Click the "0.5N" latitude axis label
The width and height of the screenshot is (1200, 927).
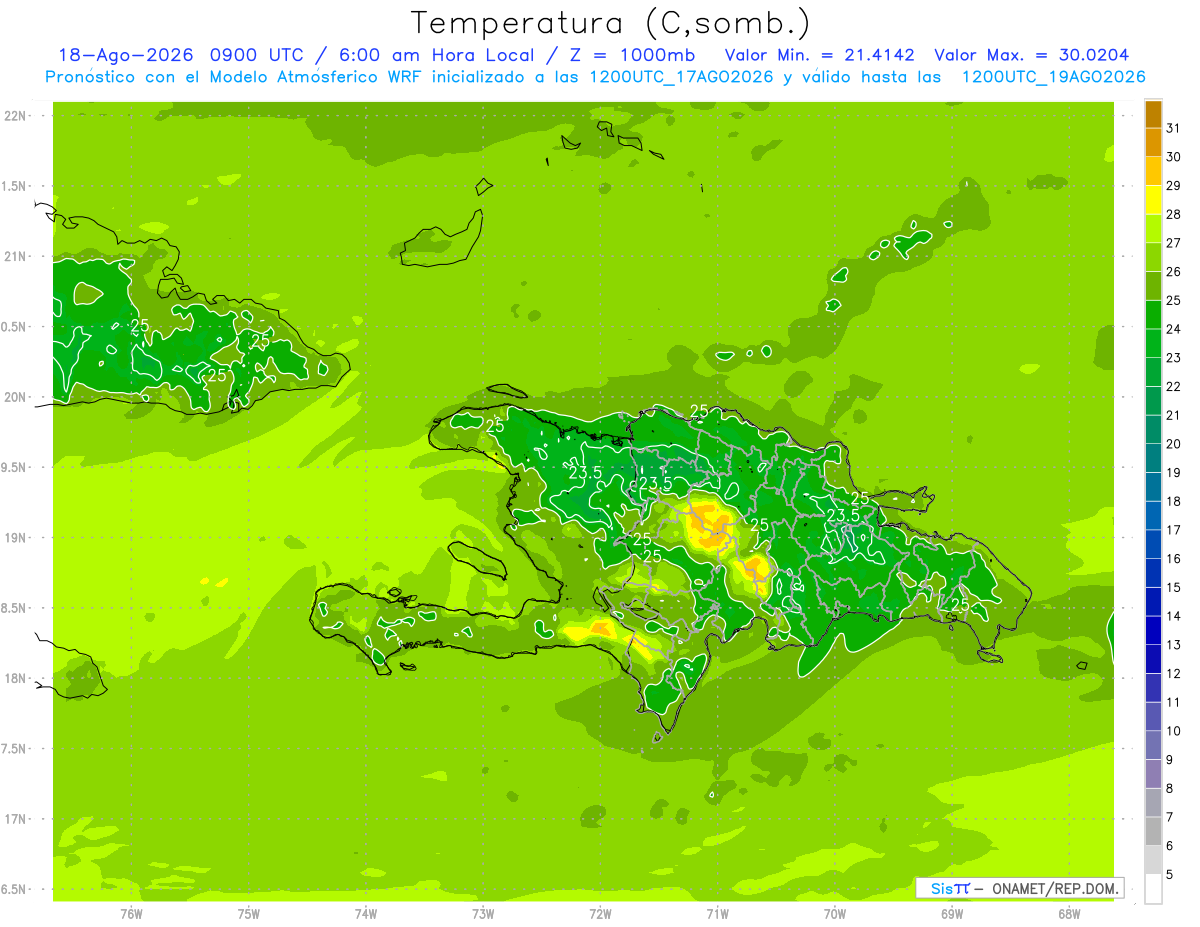coord(13,327)
